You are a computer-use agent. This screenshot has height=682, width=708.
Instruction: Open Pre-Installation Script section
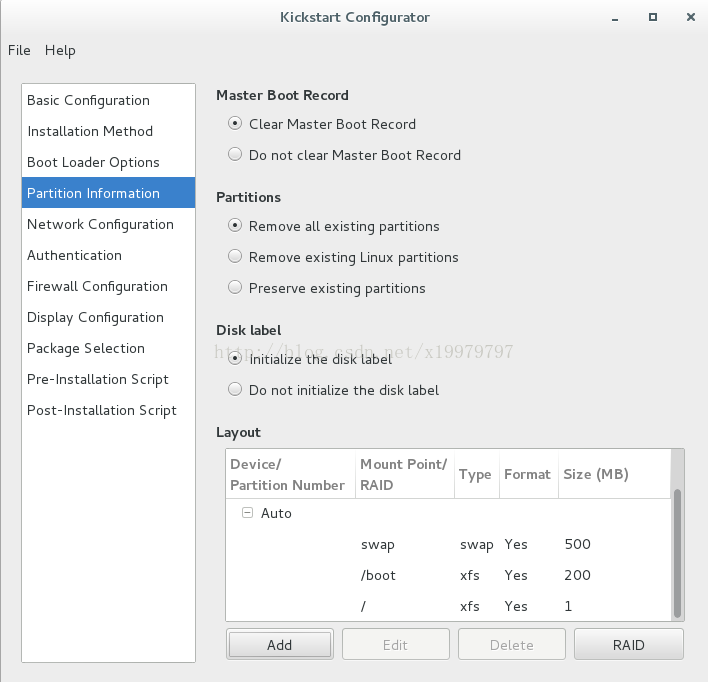pyautogui.click(x=108, y=379)
